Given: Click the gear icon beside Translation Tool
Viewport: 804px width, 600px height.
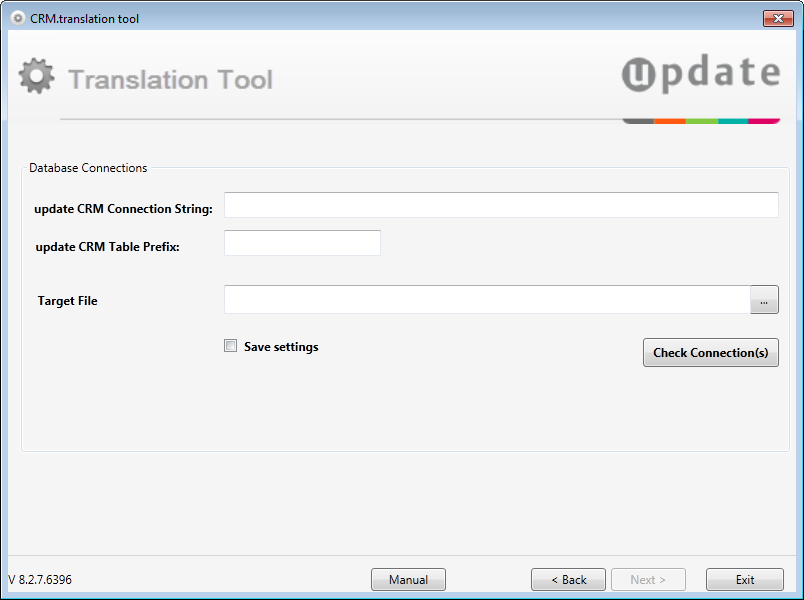Looking at the screenshot, I should point(37,78).
